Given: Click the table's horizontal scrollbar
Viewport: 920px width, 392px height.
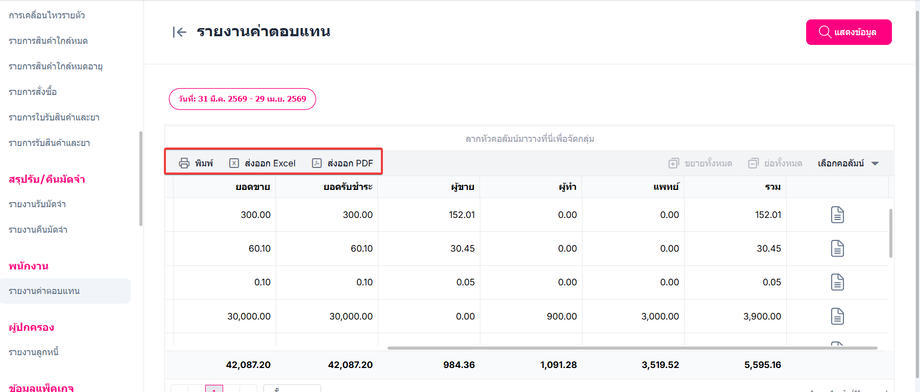Looking at the screenshot, I should [632, 348].
